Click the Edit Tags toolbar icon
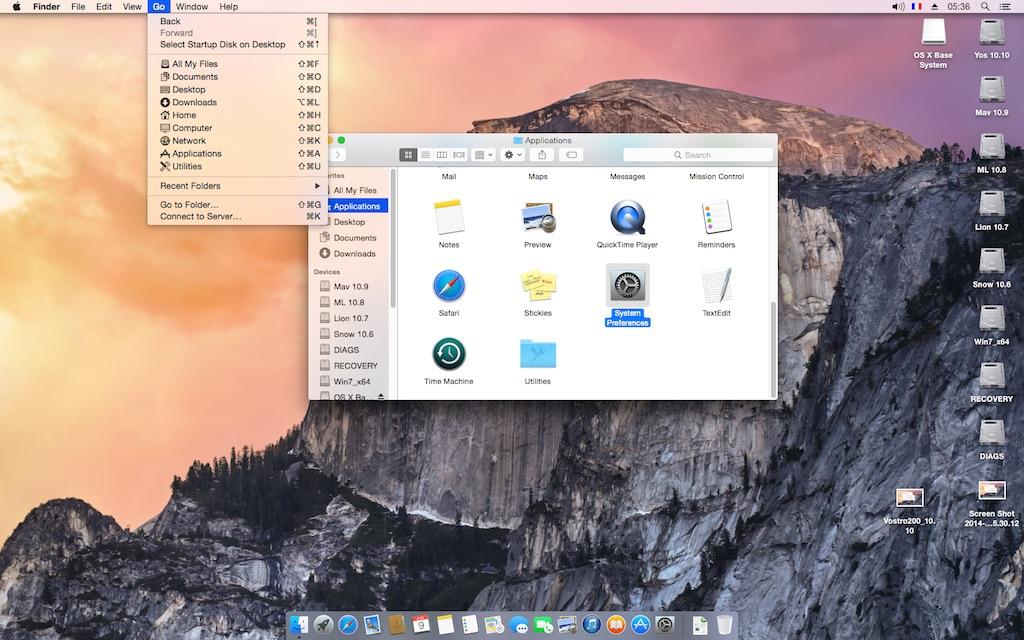Image resolution: width=1024 pixels, height=640 pixels. 571,155
